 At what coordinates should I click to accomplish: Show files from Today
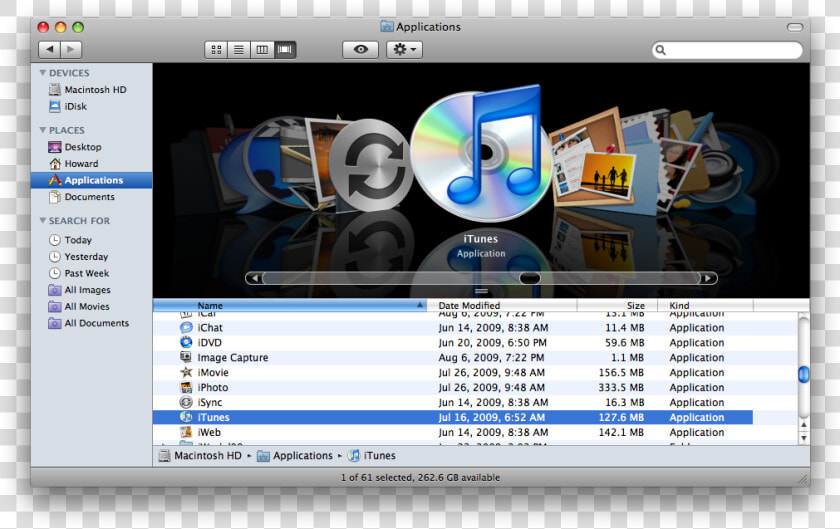point(91,240)
